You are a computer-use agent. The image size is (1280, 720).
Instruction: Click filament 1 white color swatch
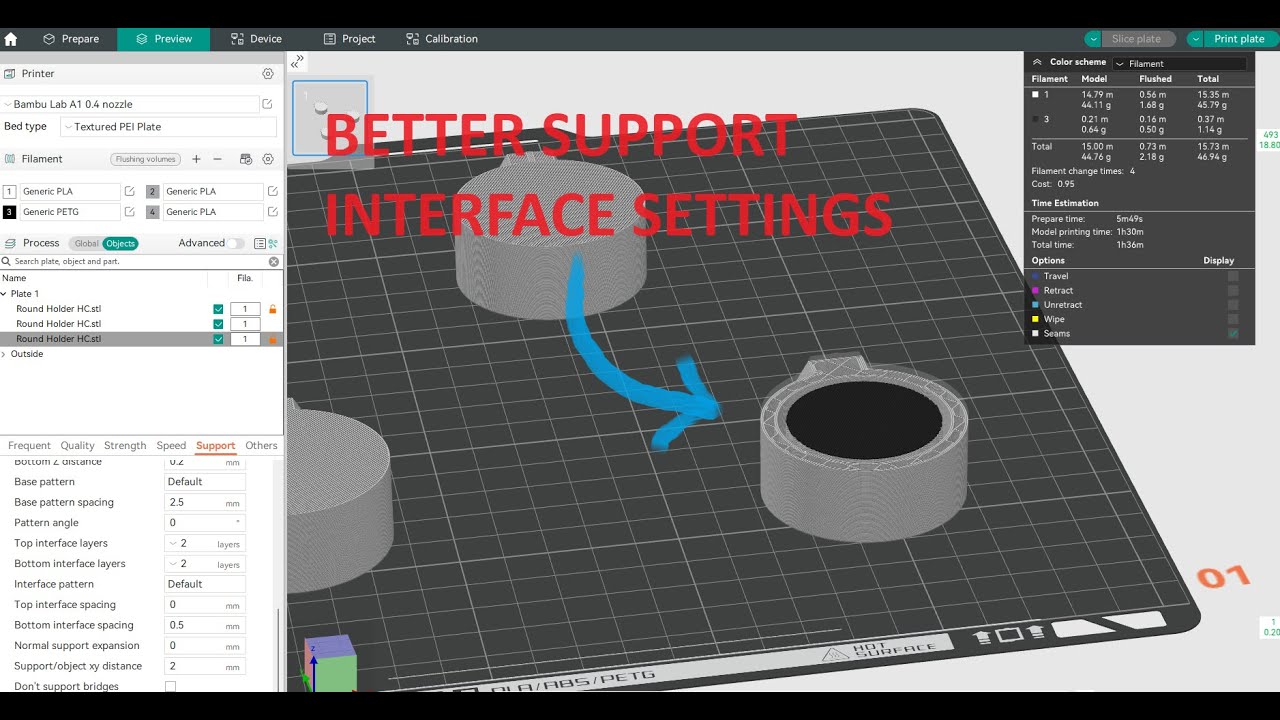(9, 191)
